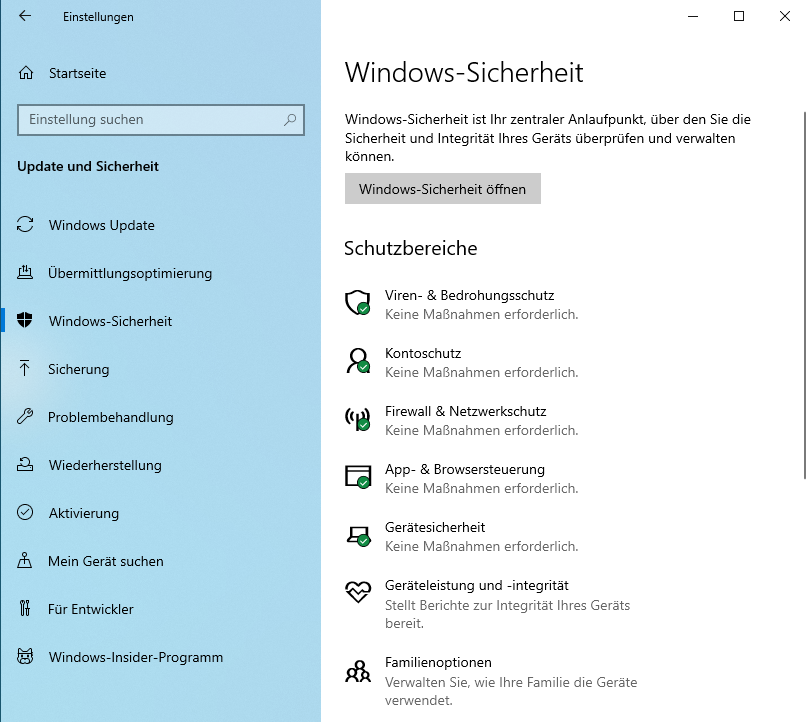Click the Mein Gerät suchen icon
This screenshot has width=806, height=722.
(25, 560)
